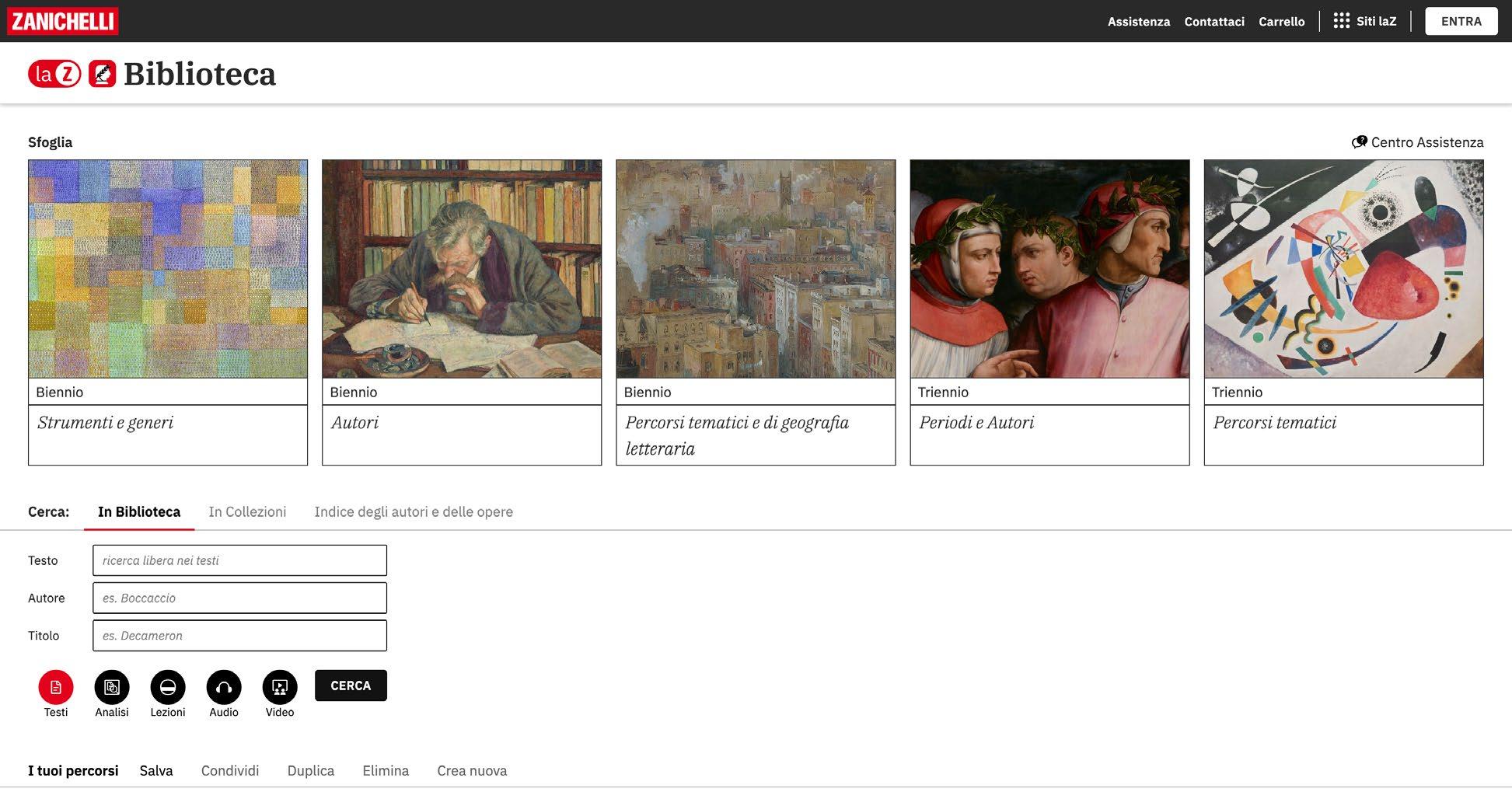Click the CERCA search button

[351, 686]
